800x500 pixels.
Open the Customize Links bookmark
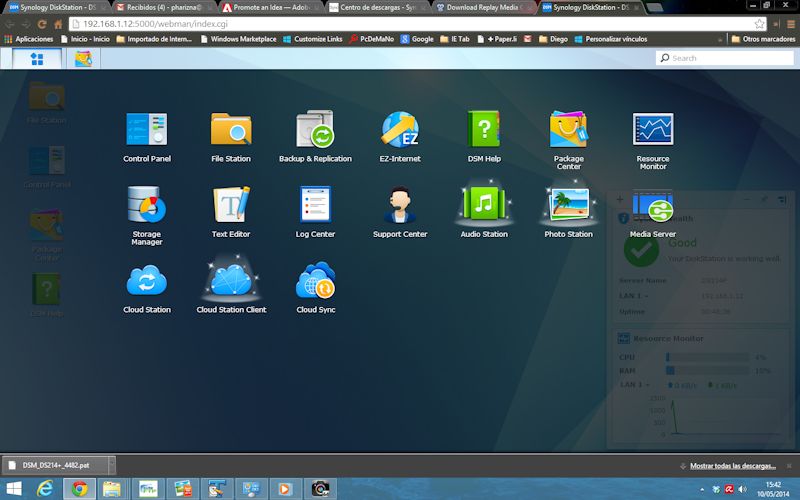point(313,39)
